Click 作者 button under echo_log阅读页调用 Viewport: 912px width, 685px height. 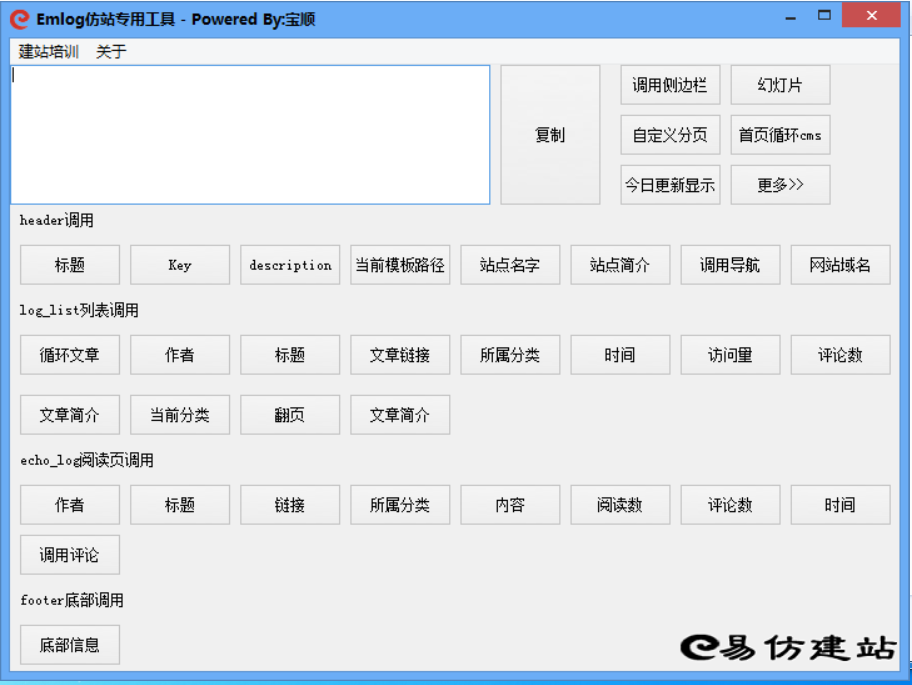(x=70, y=505)
